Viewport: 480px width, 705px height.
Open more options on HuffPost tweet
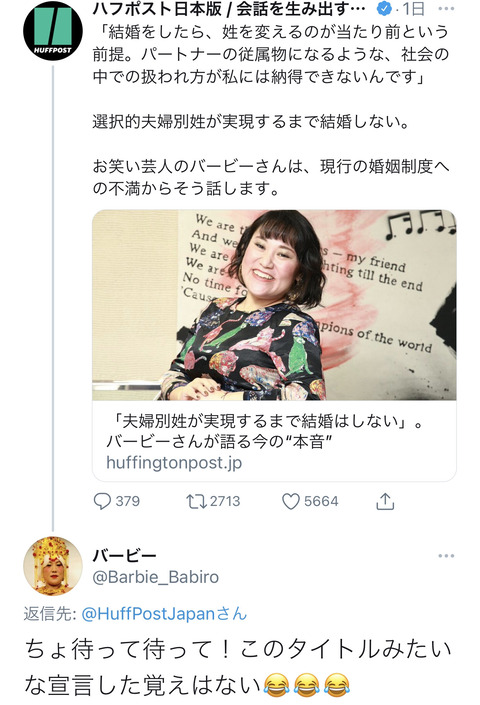coord(446,9)
